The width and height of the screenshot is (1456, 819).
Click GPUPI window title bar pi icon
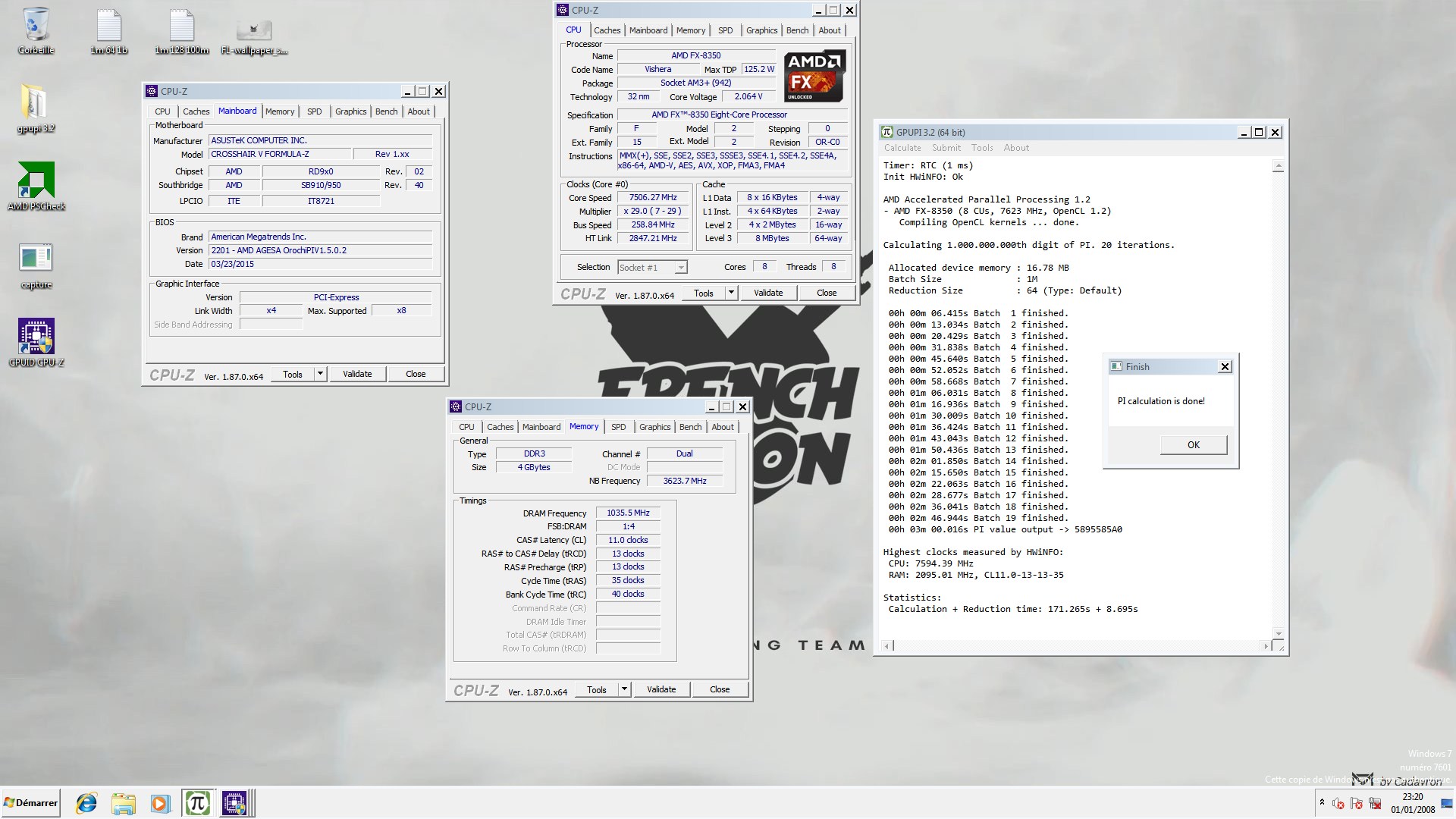886,132
